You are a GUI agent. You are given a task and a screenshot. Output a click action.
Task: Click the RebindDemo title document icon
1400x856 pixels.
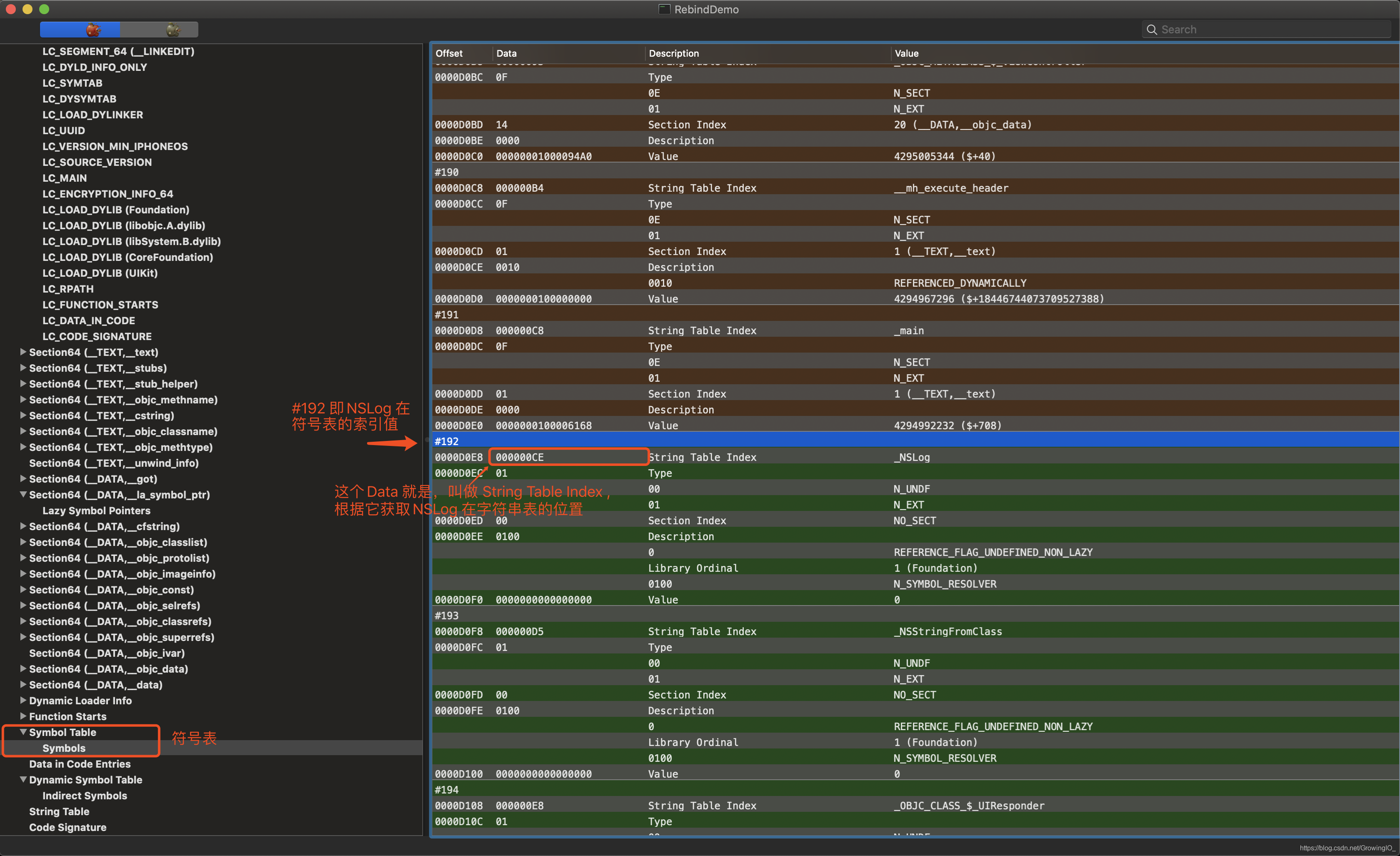[664, 9]
